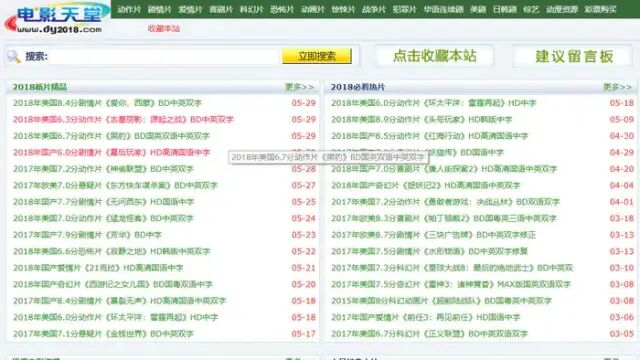The height and width of the screenshot is (360, 640).
Task: Click the 2018必看热片 section heading
Action: pyautogui.click(x=358, y=87)
